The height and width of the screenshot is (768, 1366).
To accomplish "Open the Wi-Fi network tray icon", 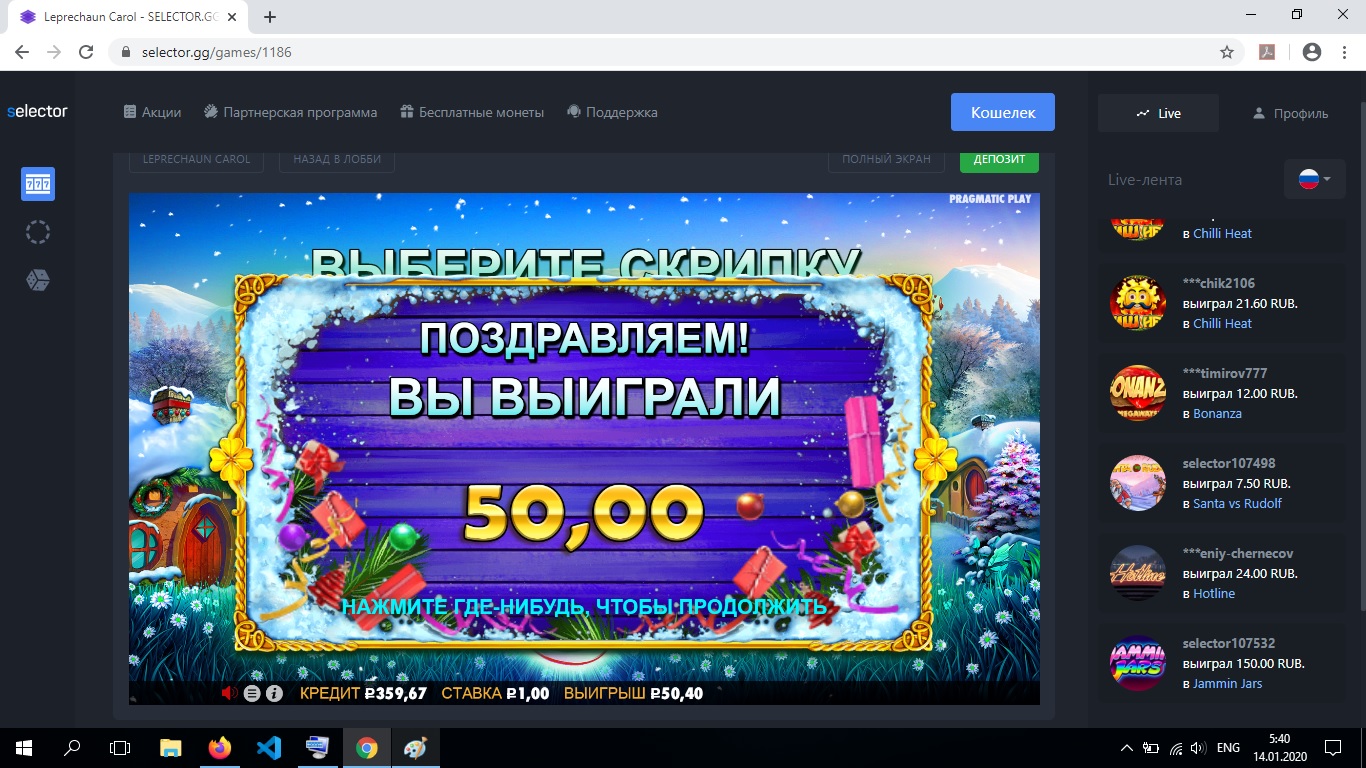I will [x=1175, y=748].
